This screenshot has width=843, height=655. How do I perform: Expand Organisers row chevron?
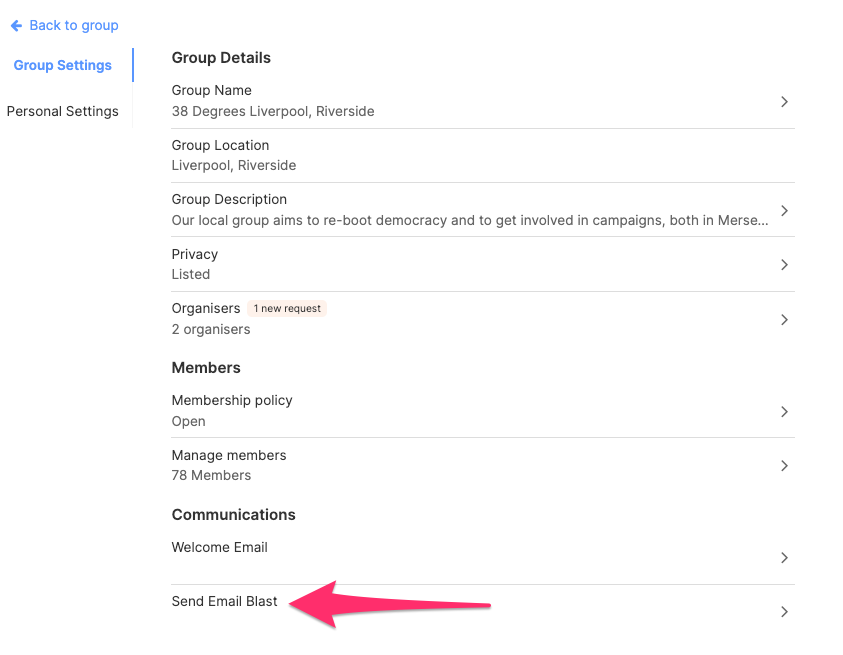pyautogui.click(x=784, y=319)
